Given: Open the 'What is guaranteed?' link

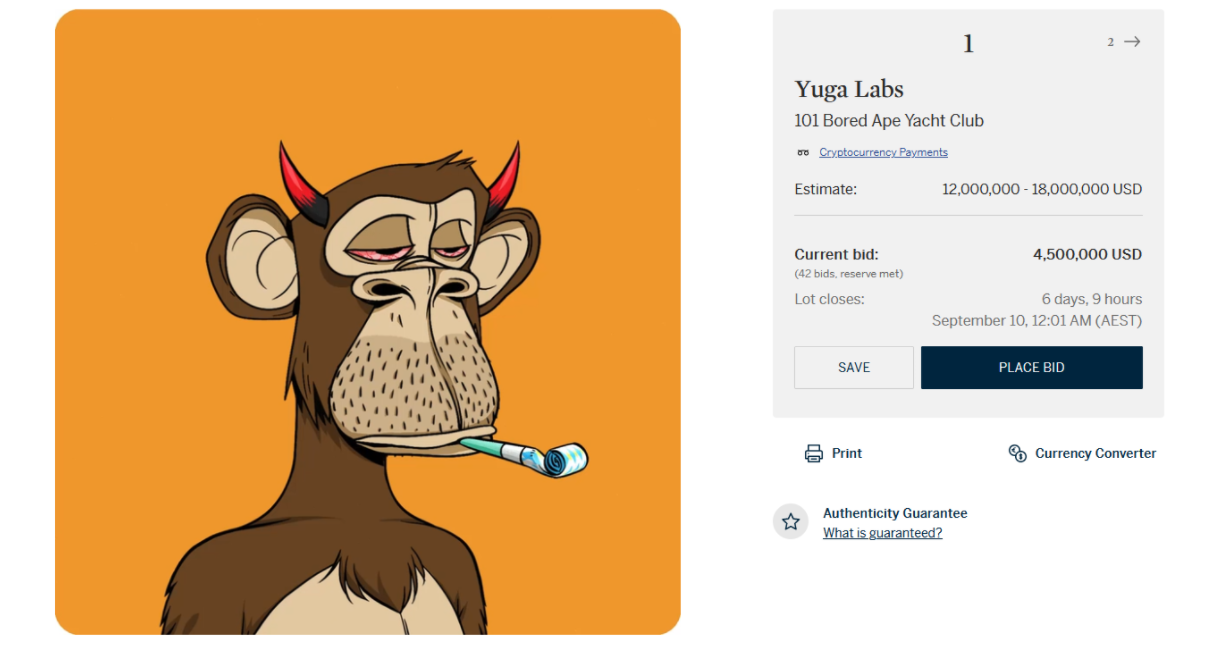Looking at the screenshot, I should coord(882,533).
